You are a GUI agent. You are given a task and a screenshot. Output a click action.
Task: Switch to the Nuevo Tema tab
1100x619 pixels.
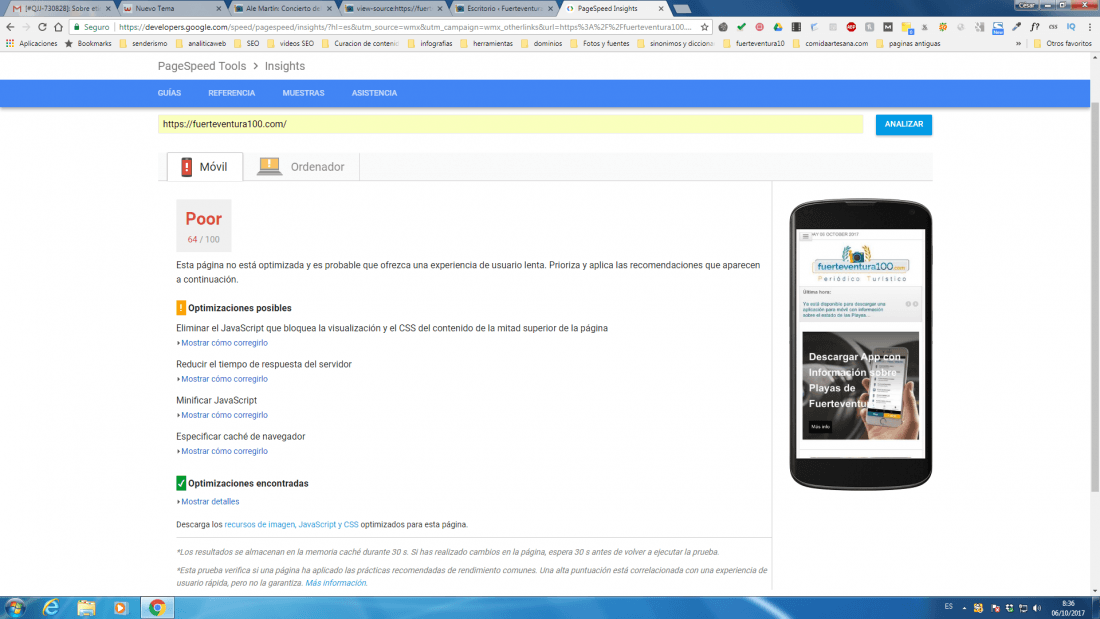[x=172, y=8]
